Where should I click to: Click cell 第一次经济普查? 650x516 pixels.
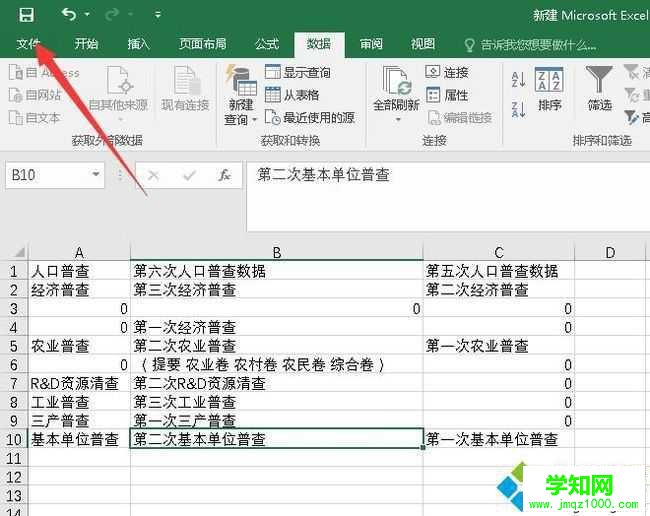pyautogui.click(x=277, y=327)
